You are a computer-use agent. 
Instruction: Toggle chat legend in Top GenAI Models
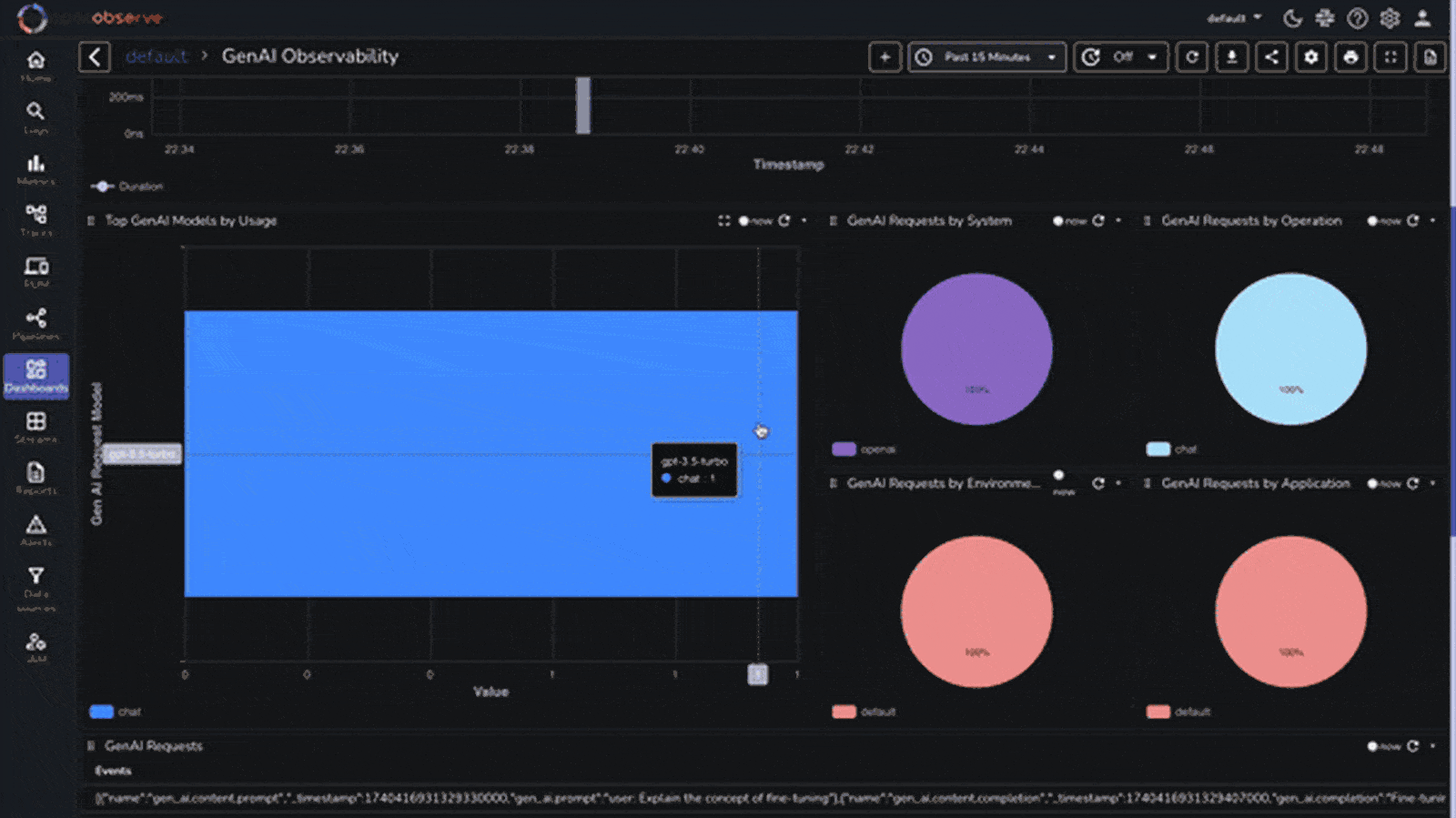(x=116, y=712)
